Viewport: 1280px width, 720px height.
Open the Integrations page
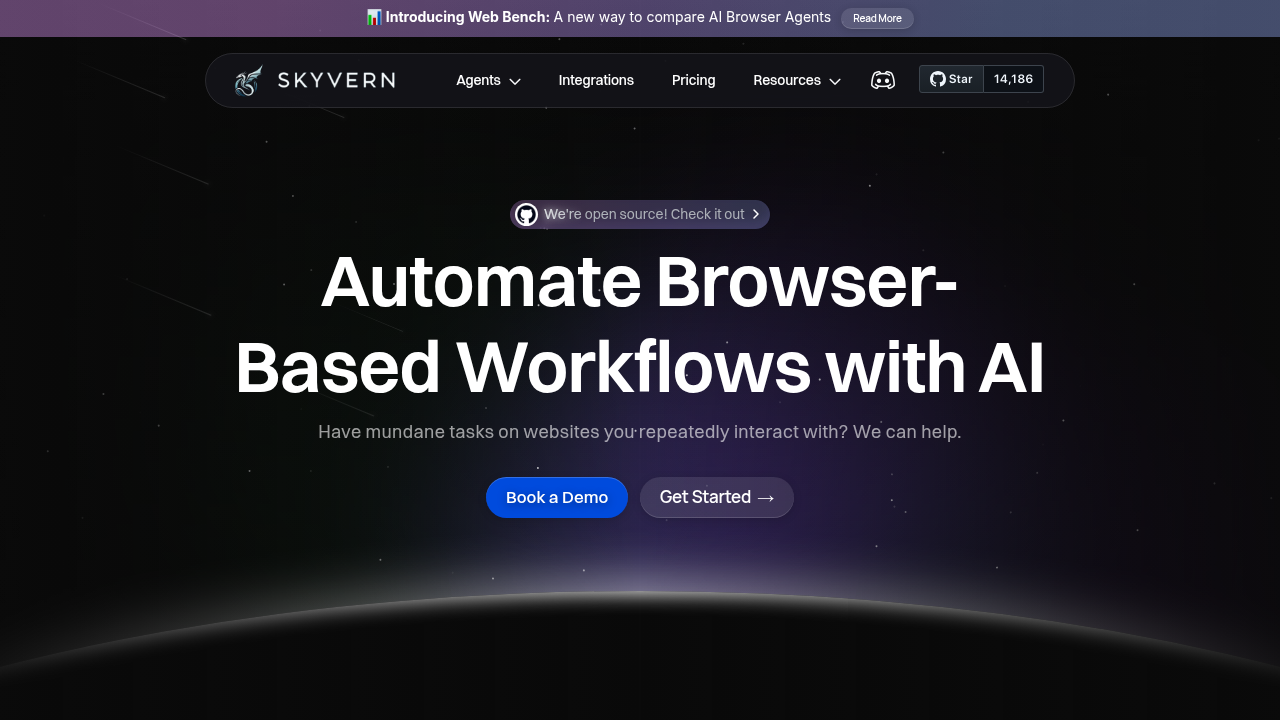click(x=596, y=80)
